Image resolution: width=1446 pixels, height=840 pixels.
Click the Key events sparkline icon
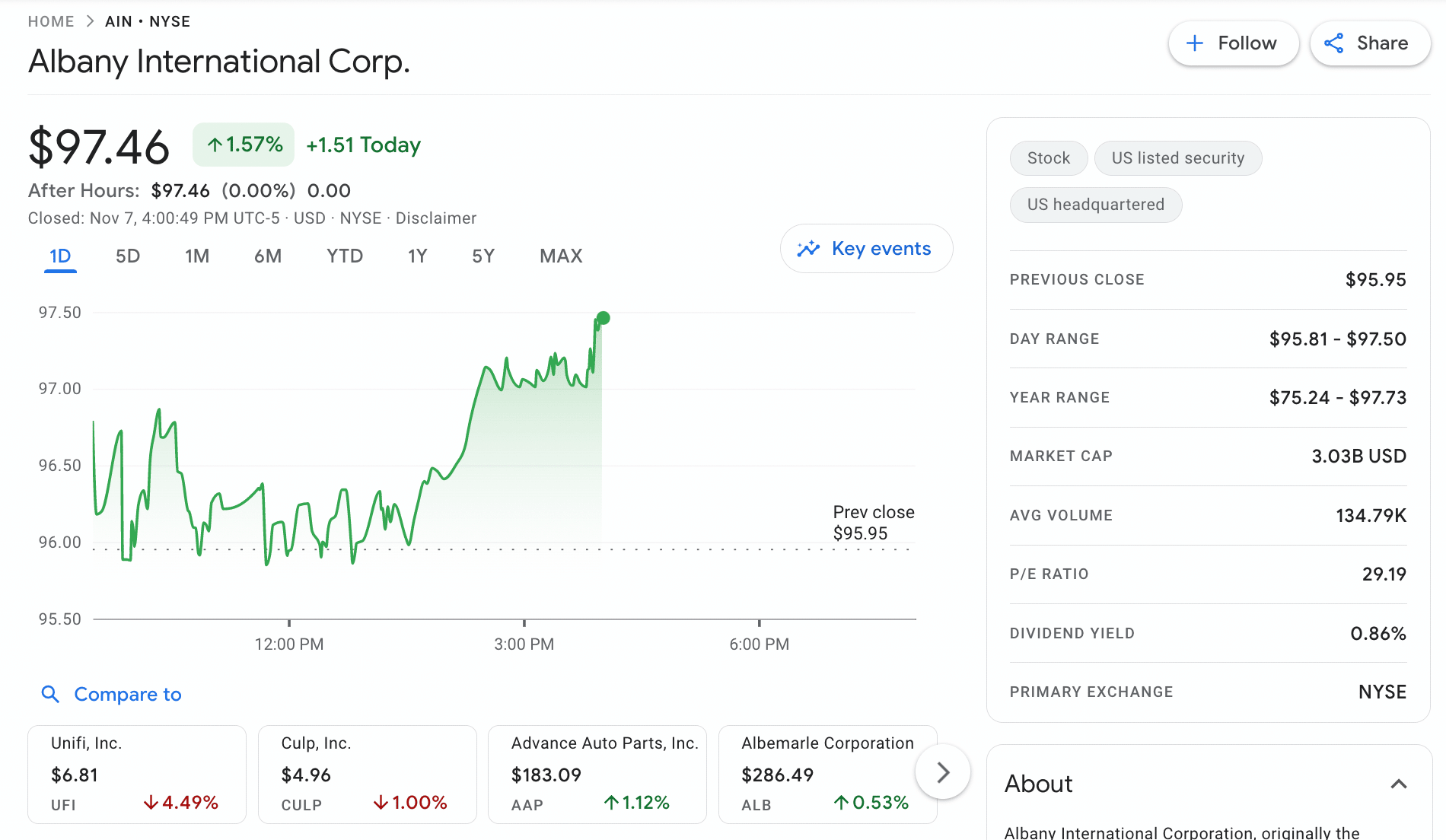click(808, 249)
